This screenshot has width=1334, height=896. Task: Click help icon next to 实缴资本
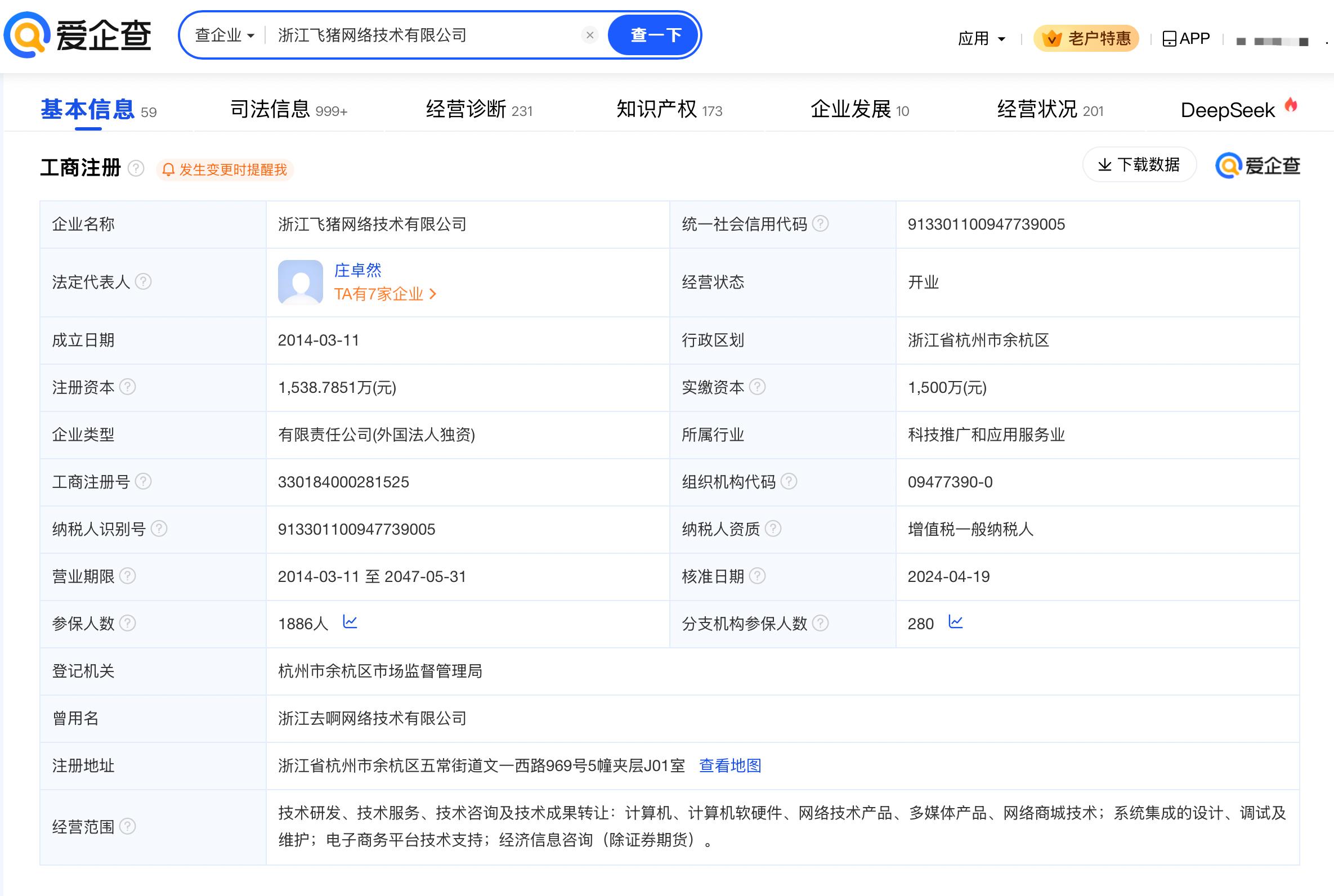757,387
